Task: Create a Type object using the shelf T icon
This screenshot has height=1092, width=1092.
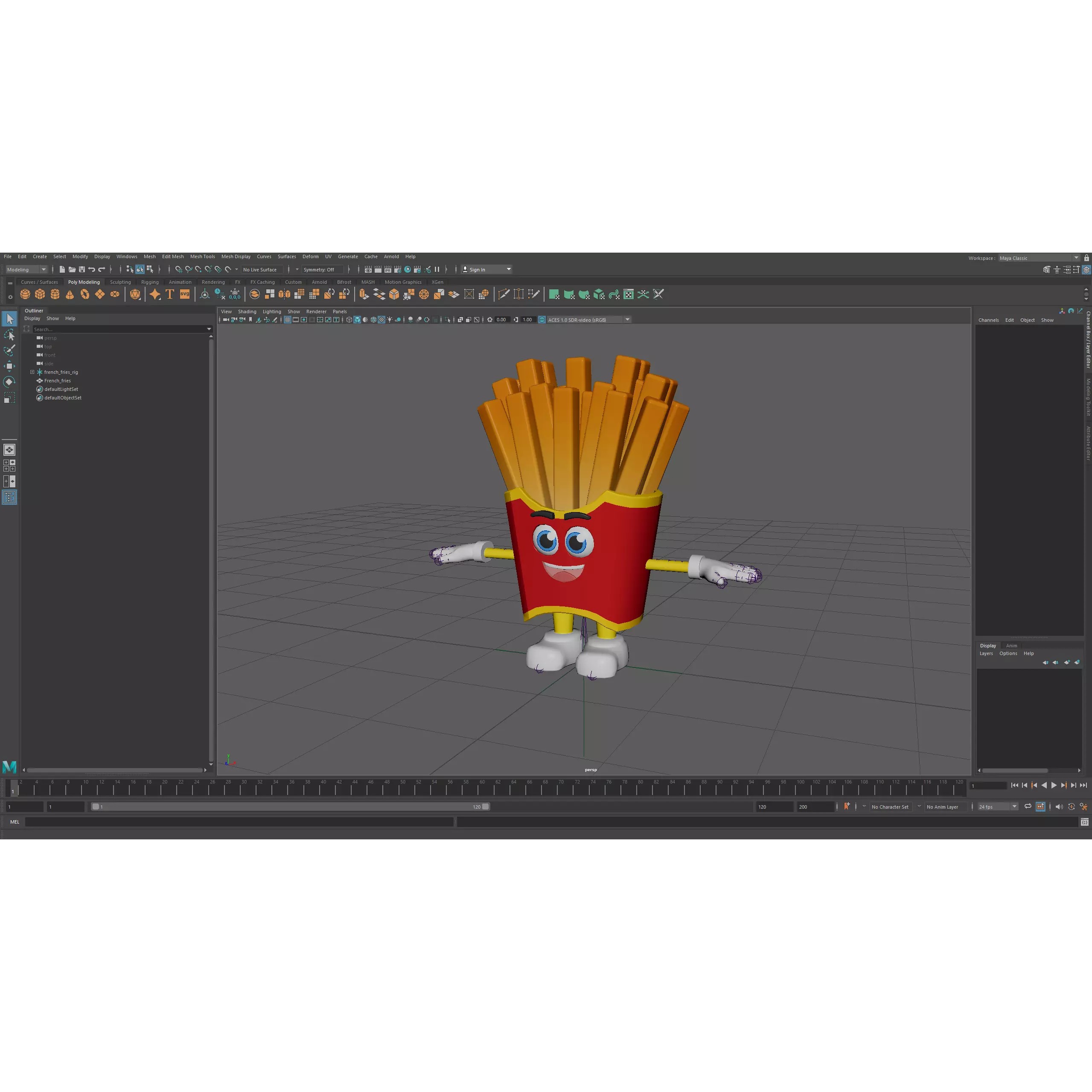Action: coord(169,294)
